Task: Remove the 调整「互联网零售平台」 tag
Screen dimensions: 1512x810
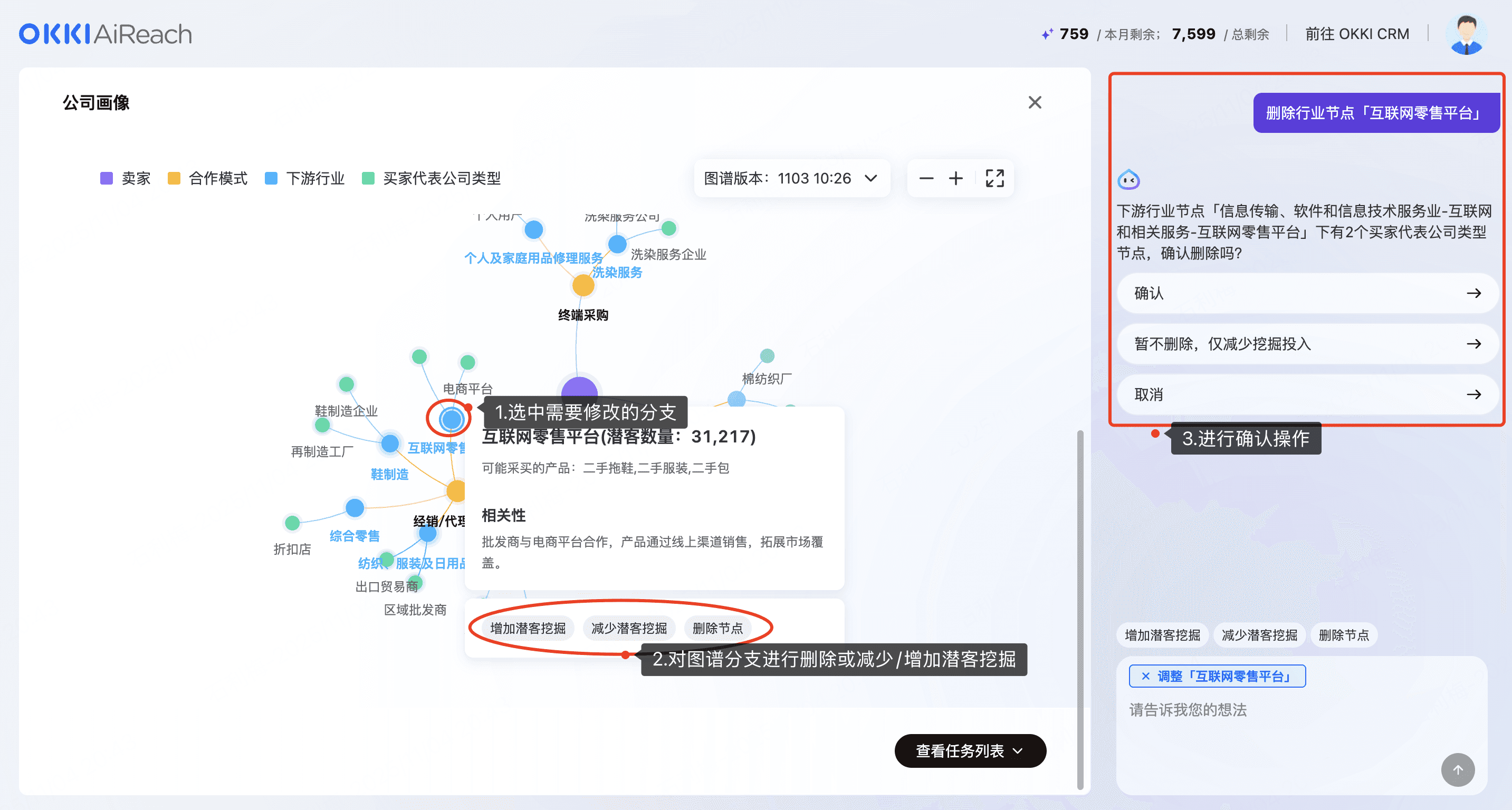Action: 1145,676
